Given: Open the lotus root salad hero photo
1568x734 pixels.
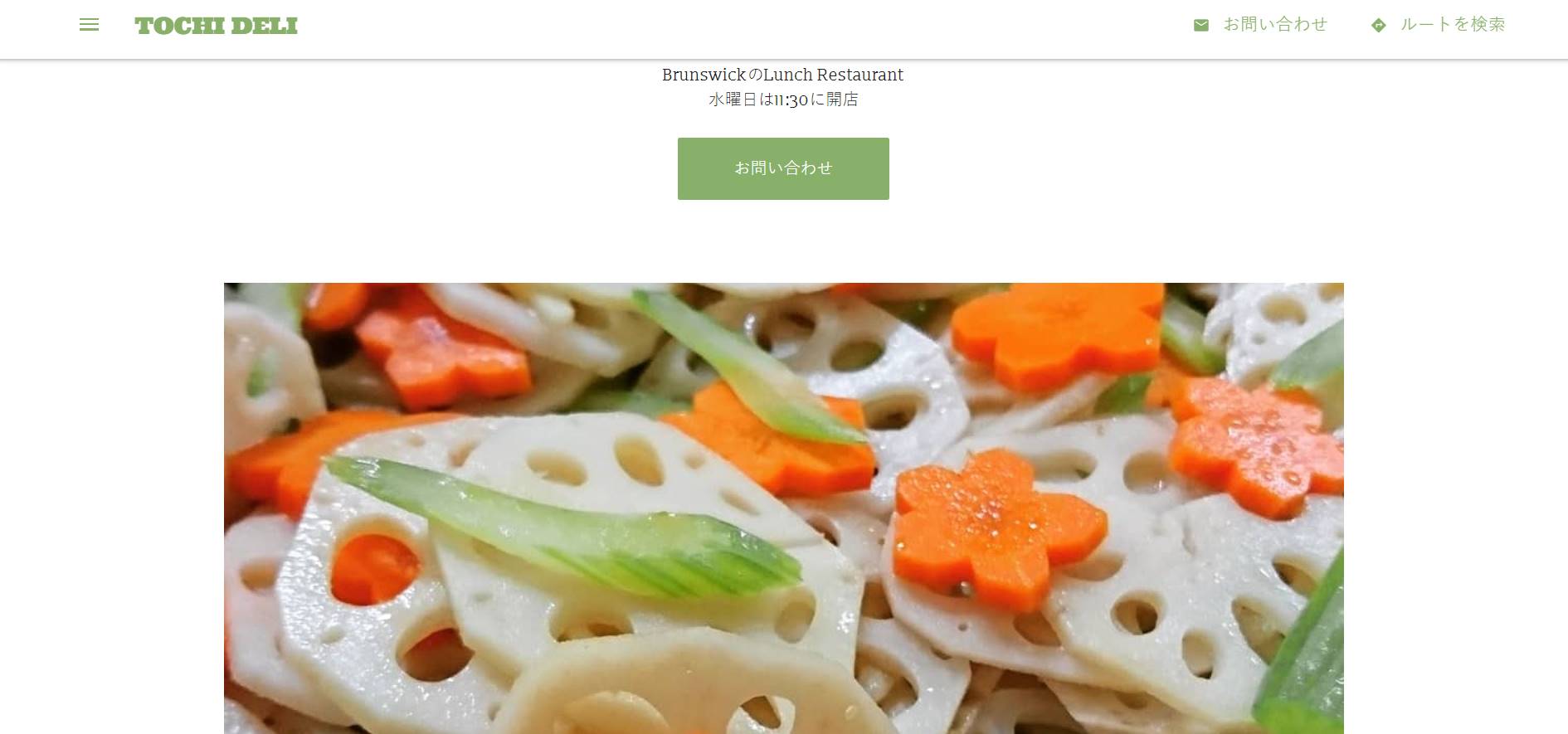Looking at the screenshot, I should [783, 508].
